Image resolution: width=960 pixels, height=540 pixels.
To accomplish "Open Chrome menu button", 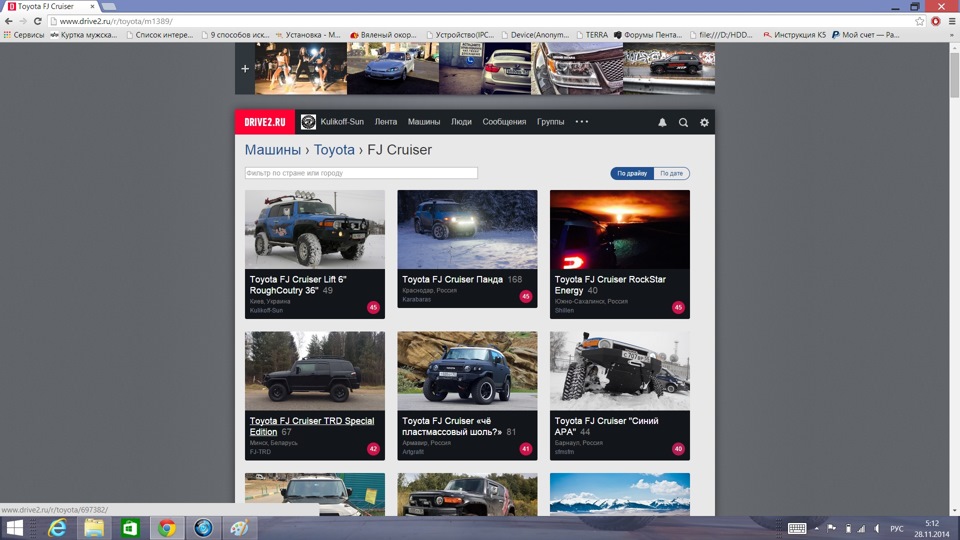I will (952, 21).
